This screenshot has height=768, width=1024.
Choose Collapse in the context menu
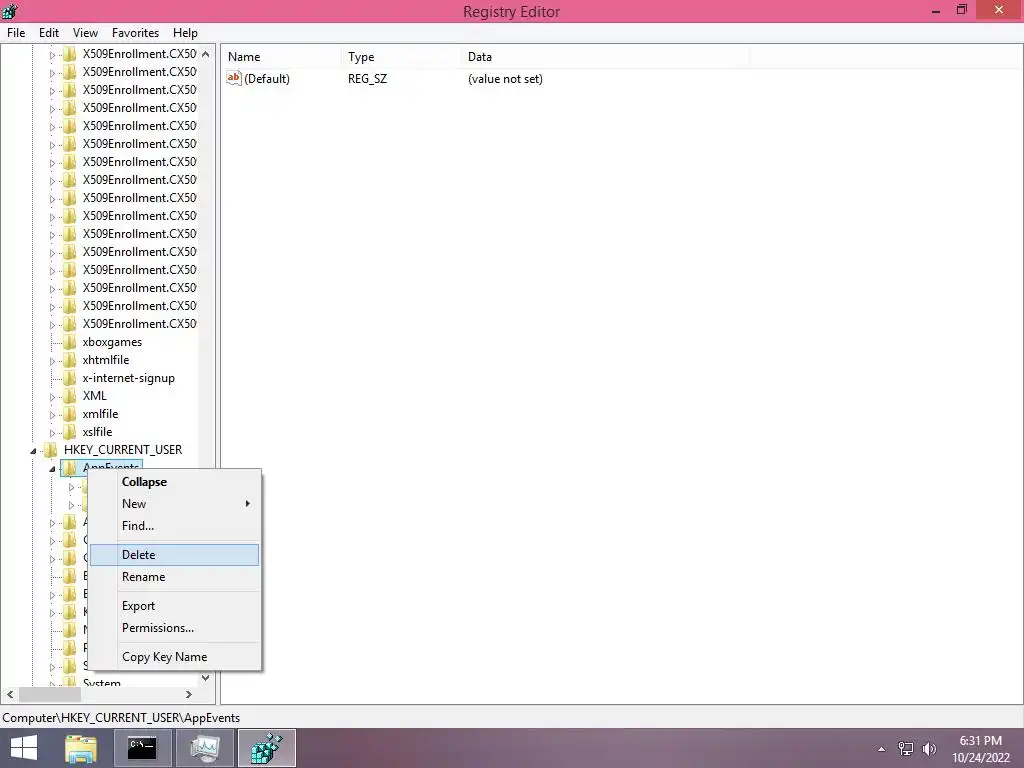tap(174, 482)
